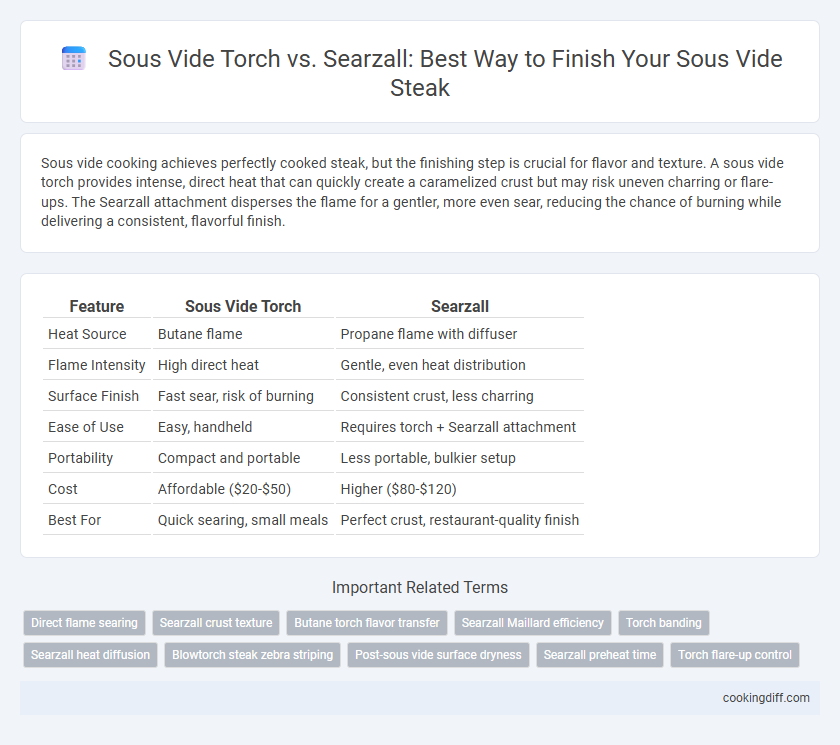Open the Torch flare-up control tag
Screen dimensions: 840x745
coord(734,655)
